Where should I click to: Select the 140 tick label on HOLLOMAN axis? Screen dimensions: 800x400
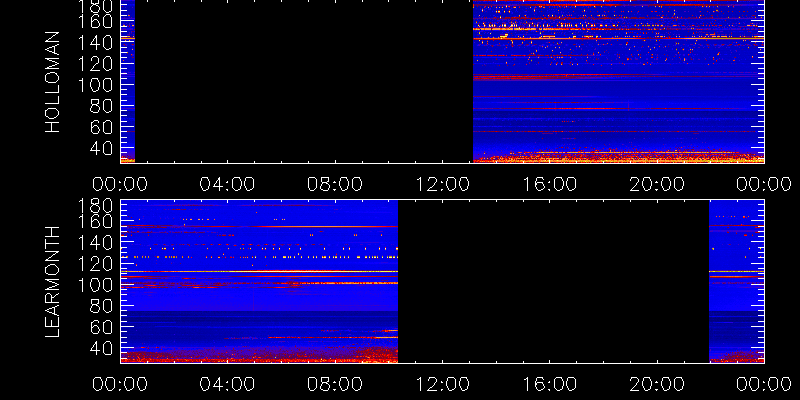[97, 42]
